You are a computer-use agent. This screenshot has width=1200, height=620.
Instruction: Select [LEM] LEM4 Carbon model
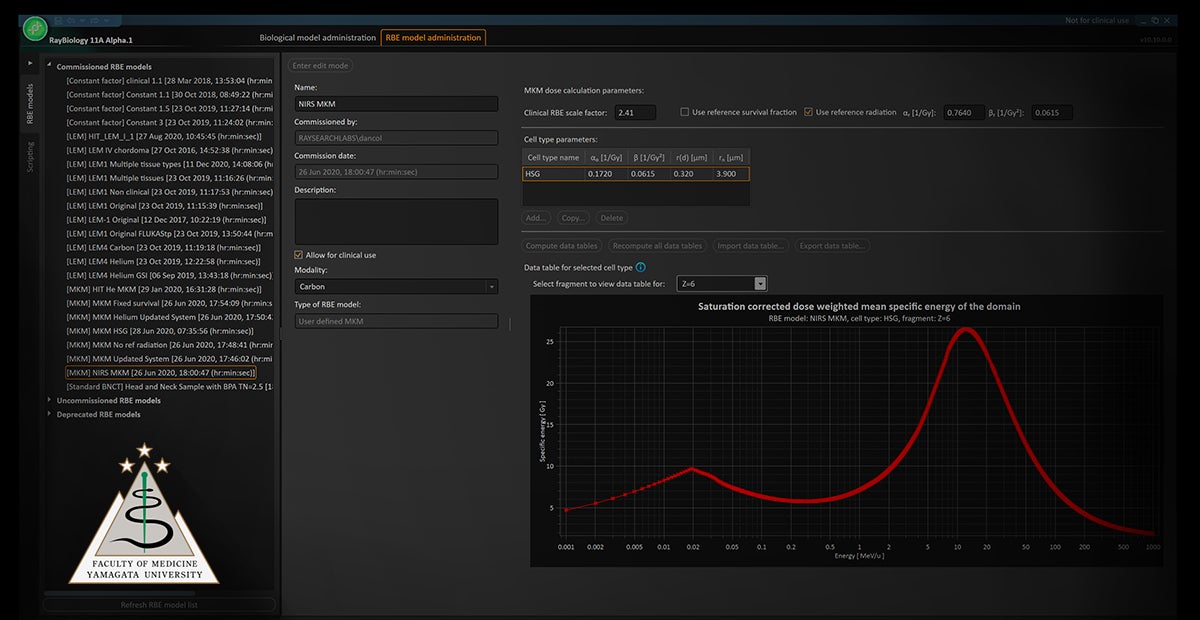click(x=162, y=247)
